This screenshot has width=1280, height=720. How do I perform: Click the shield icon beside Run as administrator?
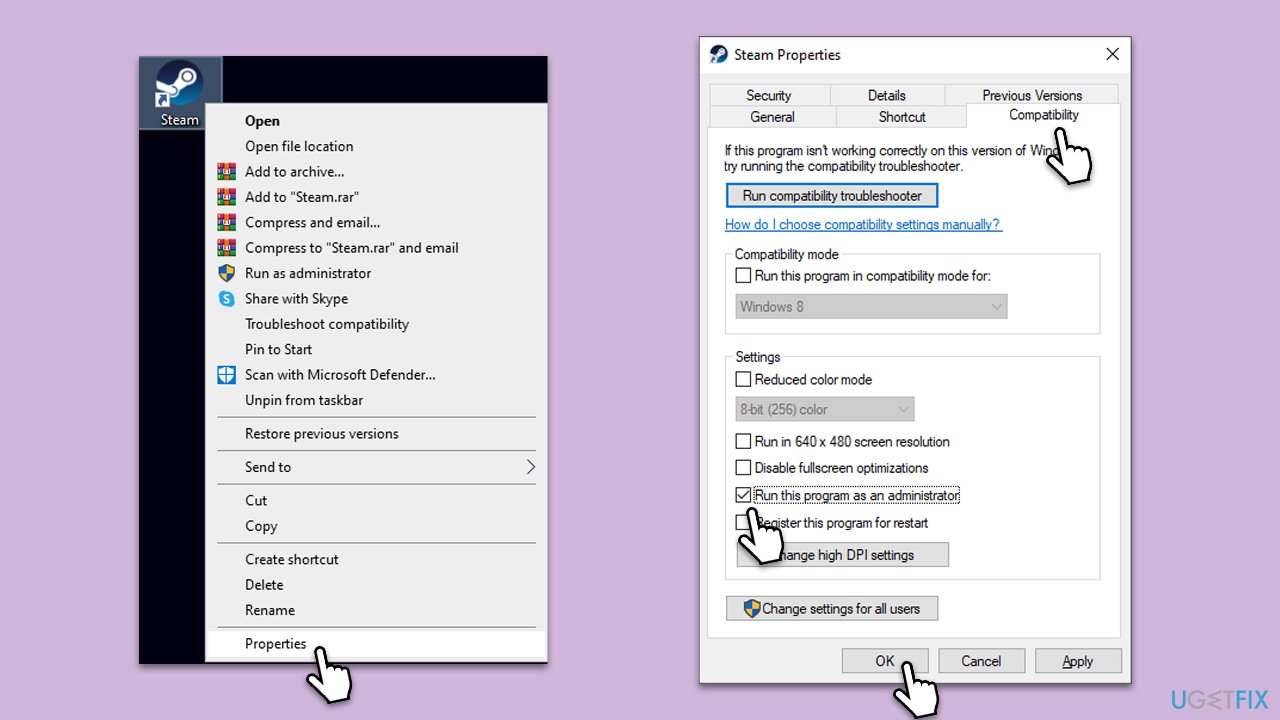click(227, 273)
